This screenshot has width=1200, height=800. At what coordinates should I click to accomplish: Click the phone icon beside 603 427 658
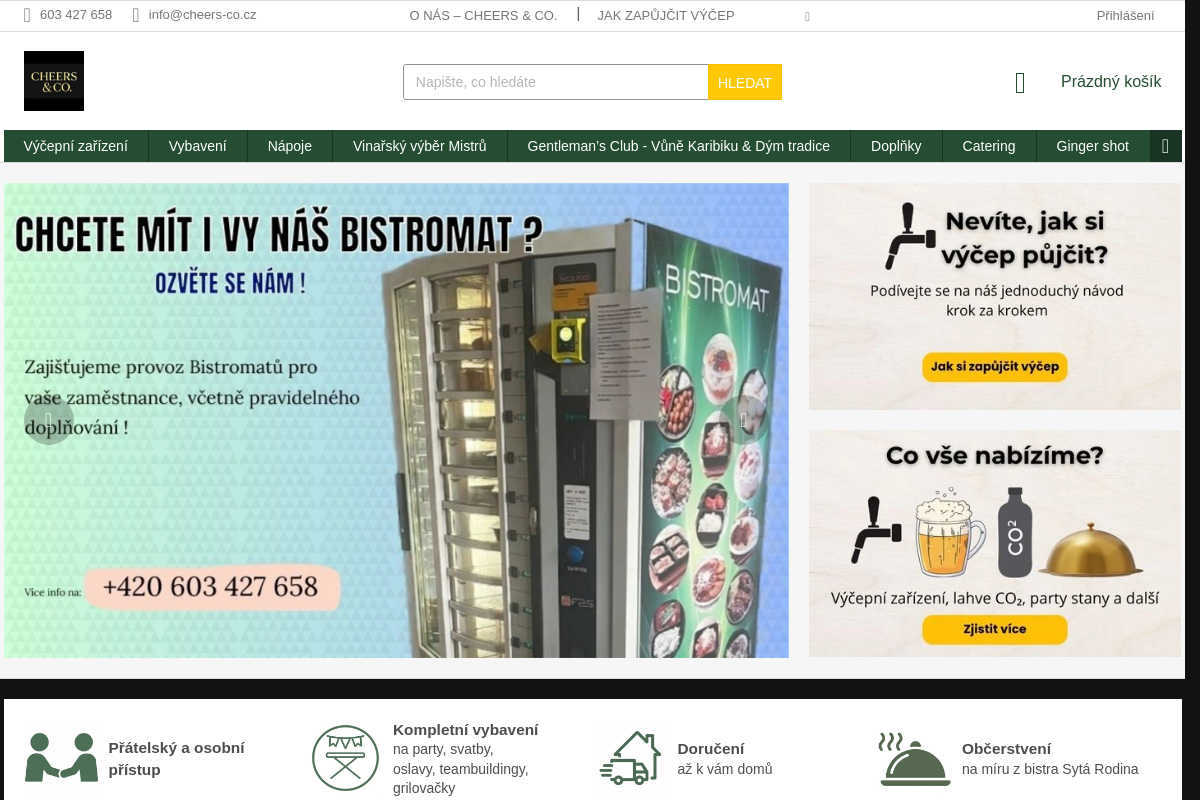pyautogui.click(x=27, y=15)
